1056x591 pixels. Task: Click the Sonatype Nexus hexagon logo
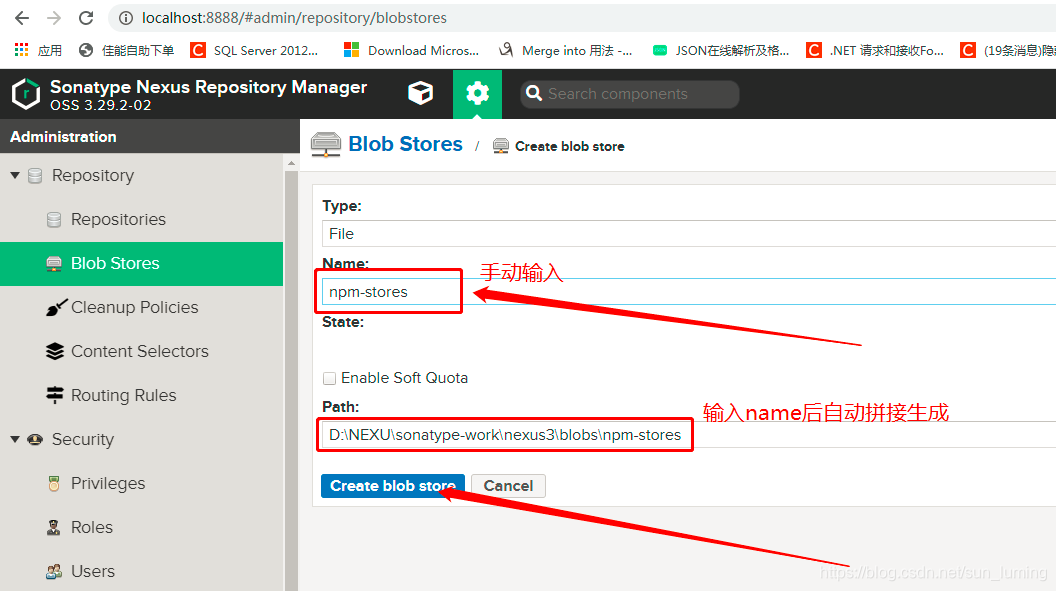[x=26, y=94]
